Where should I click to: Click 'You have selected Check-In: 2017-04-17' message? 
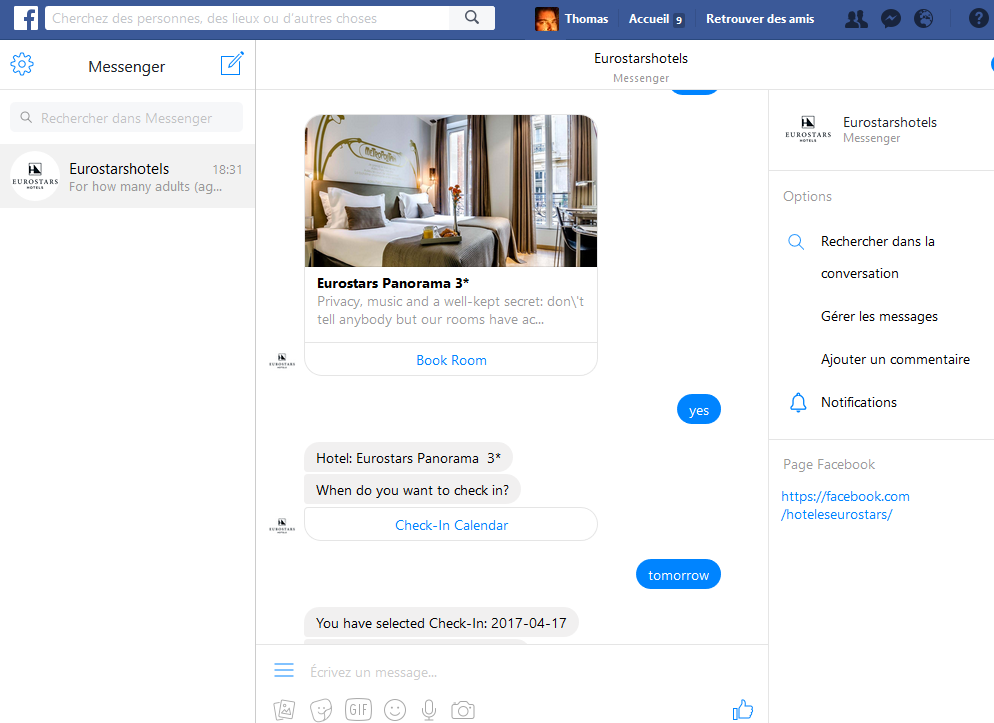pos(441,623)
